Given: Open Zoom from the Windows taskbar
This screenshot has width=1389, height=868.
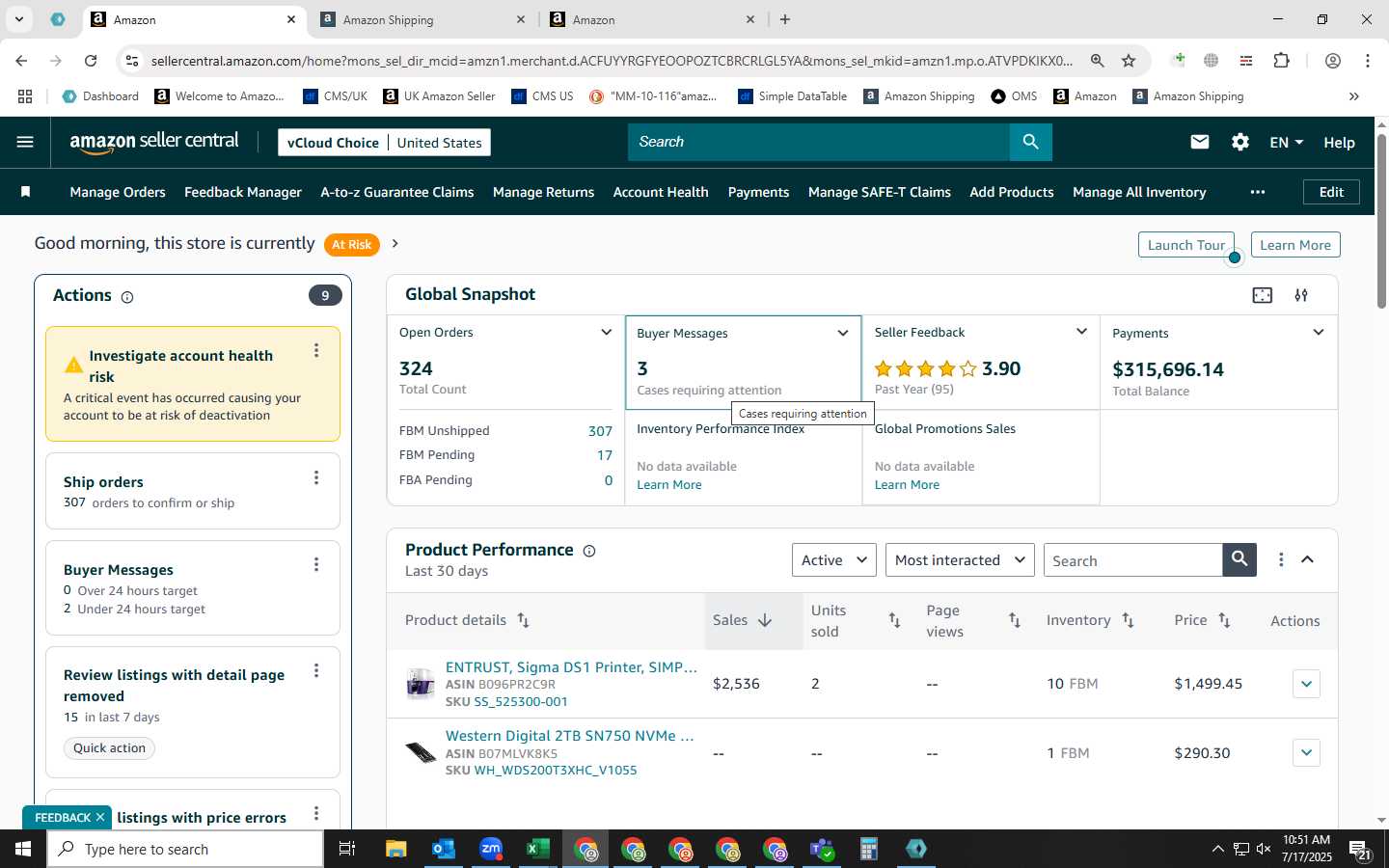Looking at the screenshot, I should [x=491, y=849].
